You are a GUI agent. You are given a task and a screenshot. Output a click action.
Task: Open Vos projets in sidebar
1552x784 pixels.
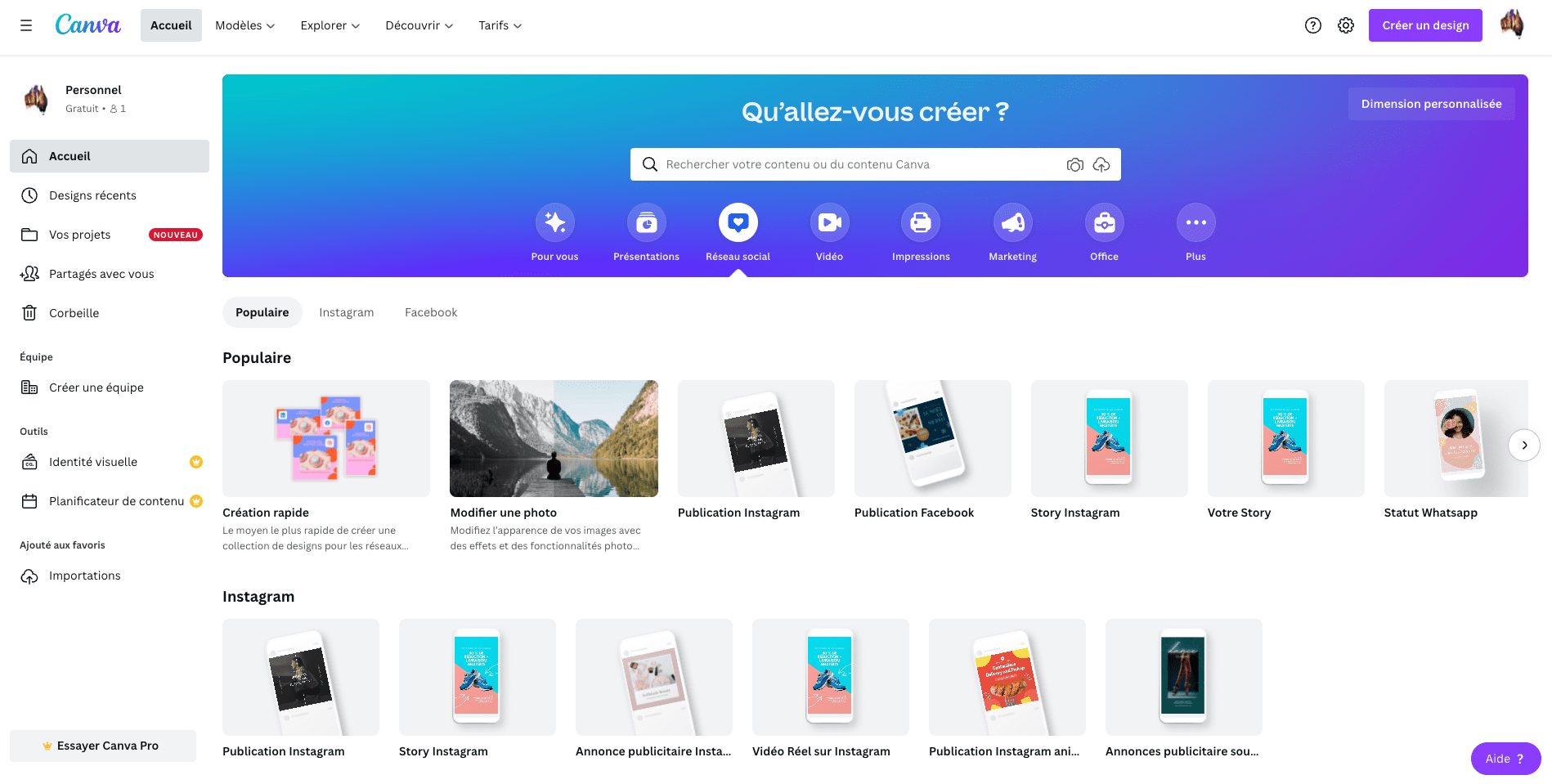[x=110, y=235]
